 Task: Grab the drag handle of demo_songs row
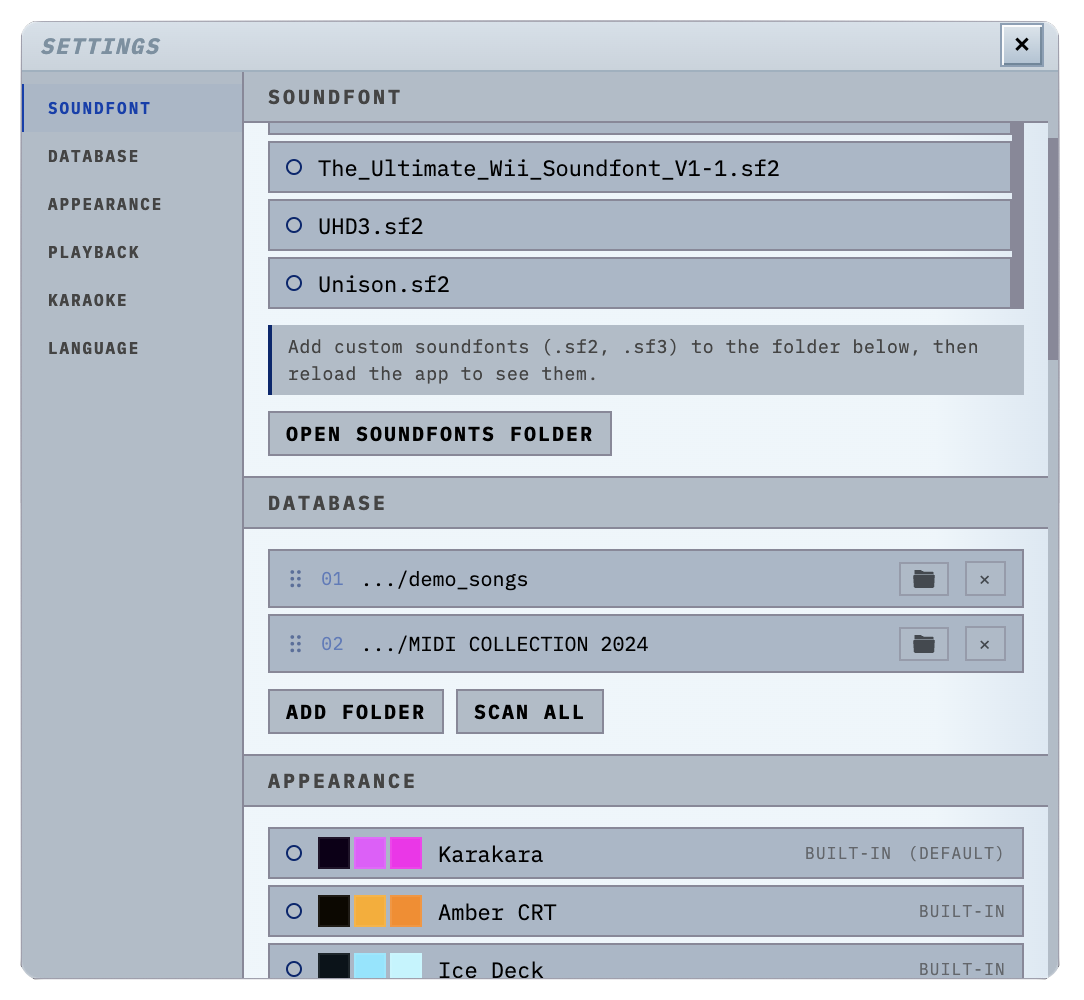tap(295, 579)
